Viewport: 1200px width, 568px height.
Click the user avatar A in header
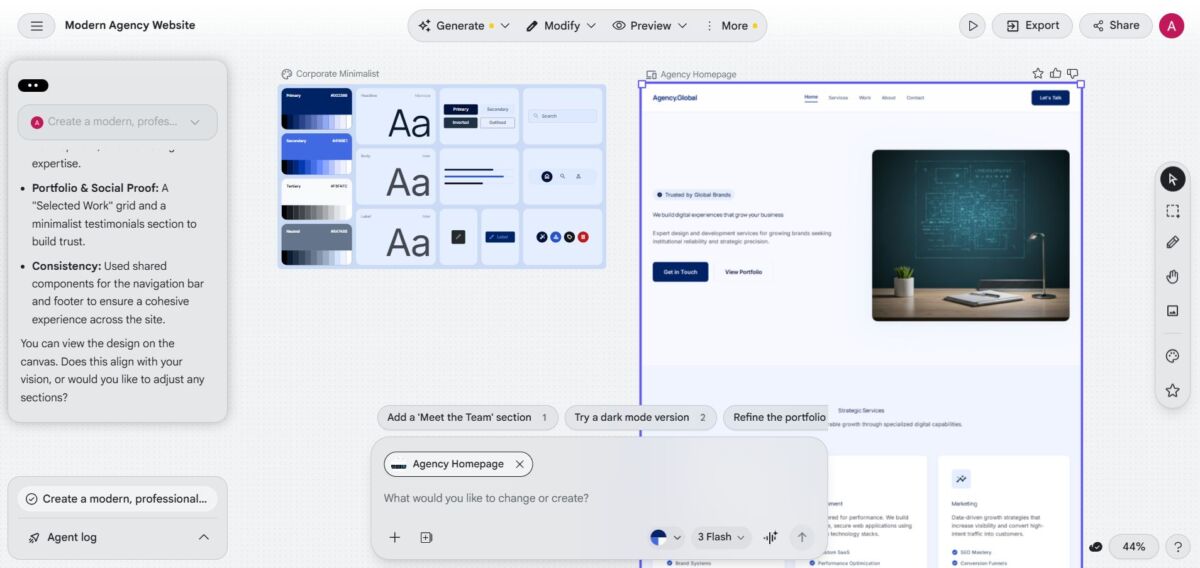[1171, 26]
